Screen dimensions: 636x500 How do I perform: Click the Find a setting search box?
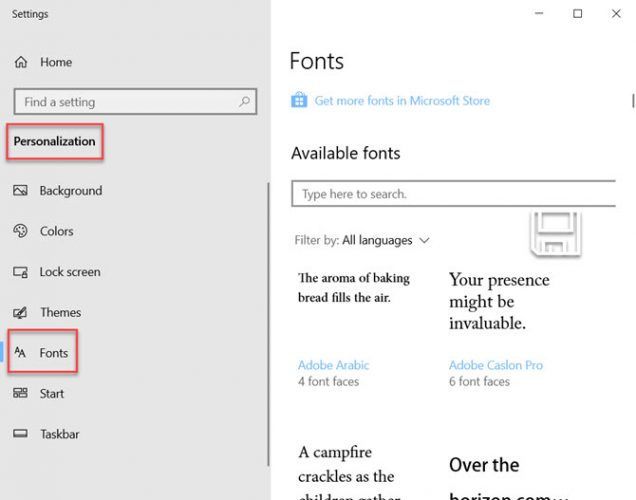point(135,101)
